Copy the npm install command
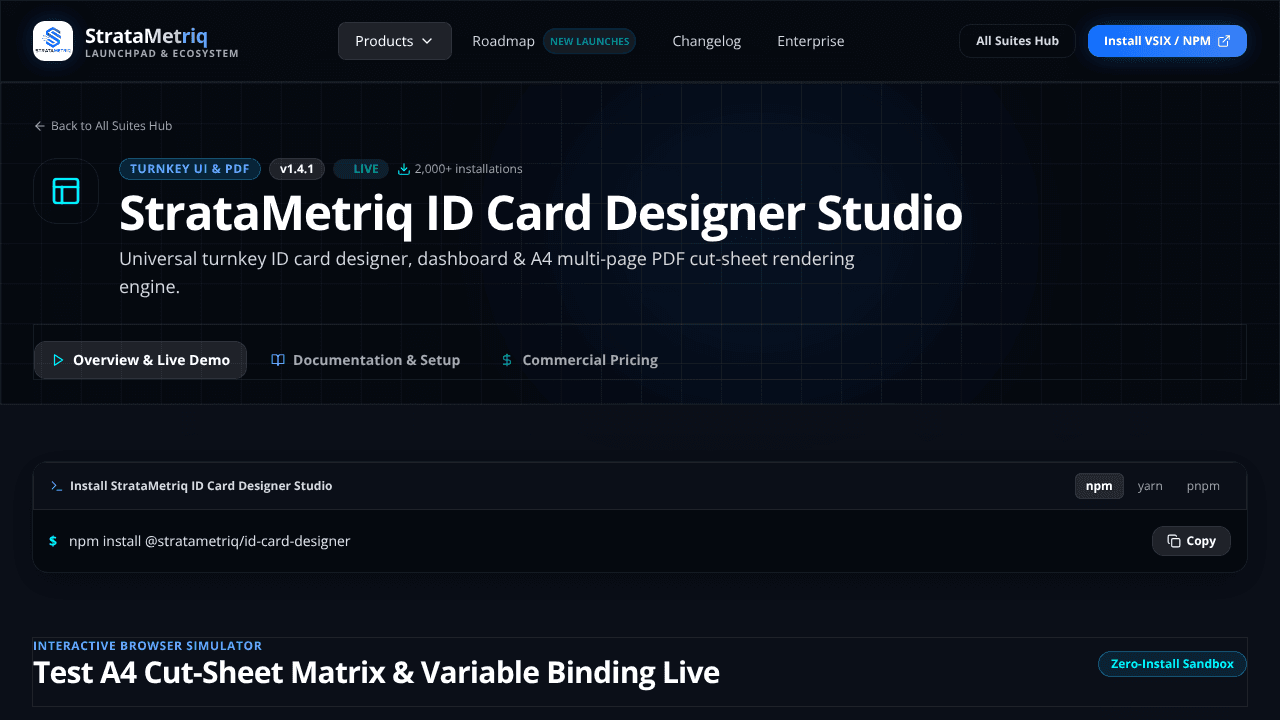The height and width of the screenshot is (720, 1280). coord(1191,541)
